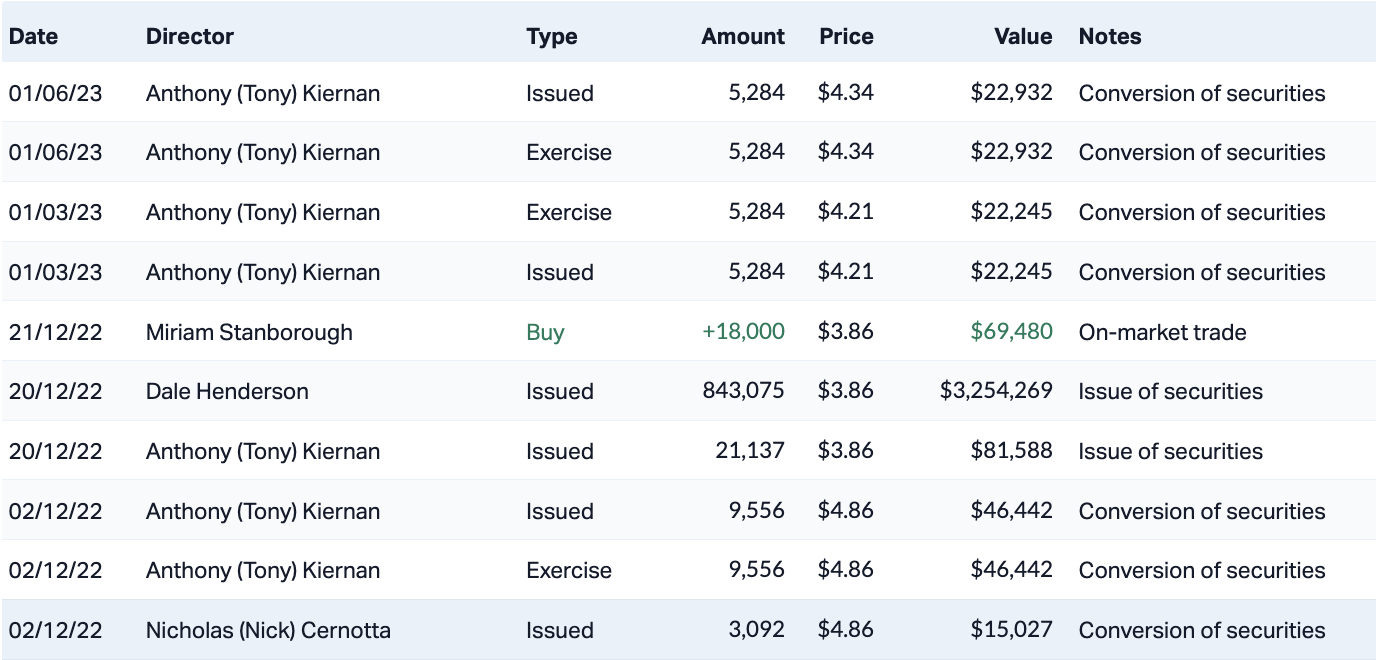Select the 843,075 amount cell
This screenshot has height=660, width=1376.
click(744, 392)
